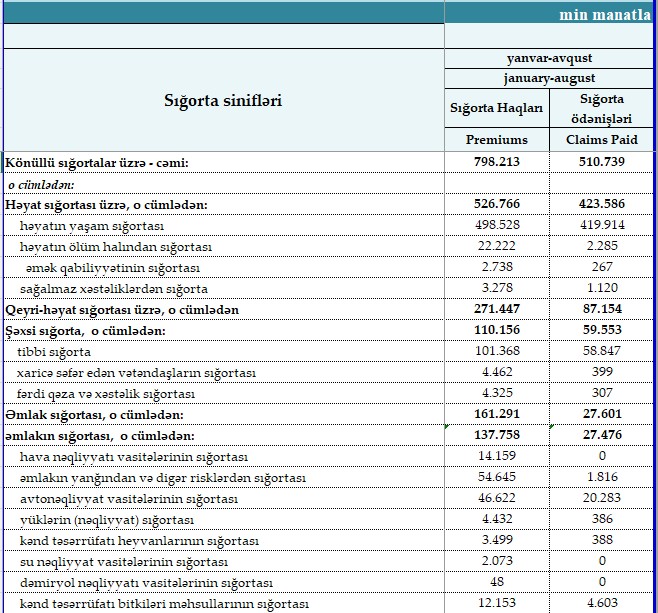Select the 'january-august' cell

549,78
